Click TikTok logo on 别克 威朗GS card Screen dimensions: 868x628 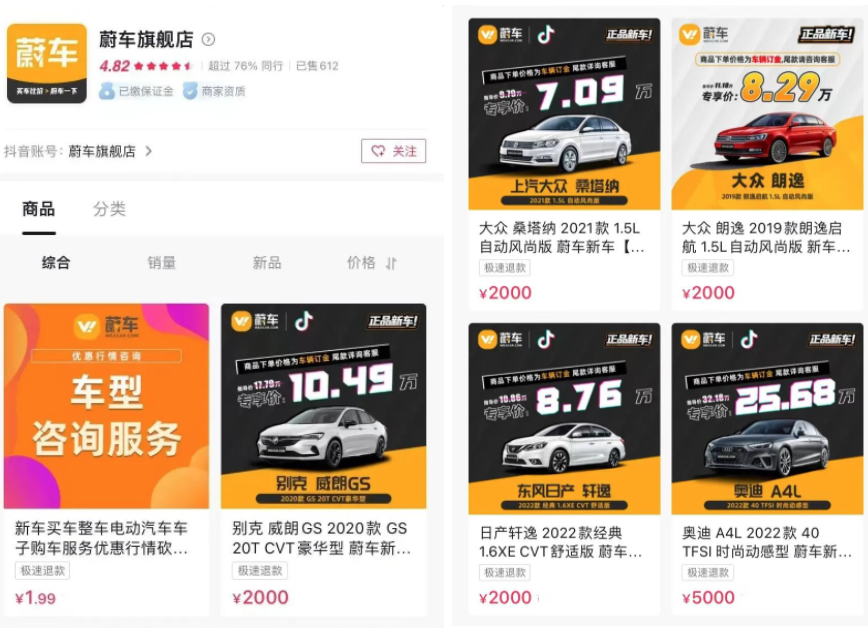pos(303,321)
